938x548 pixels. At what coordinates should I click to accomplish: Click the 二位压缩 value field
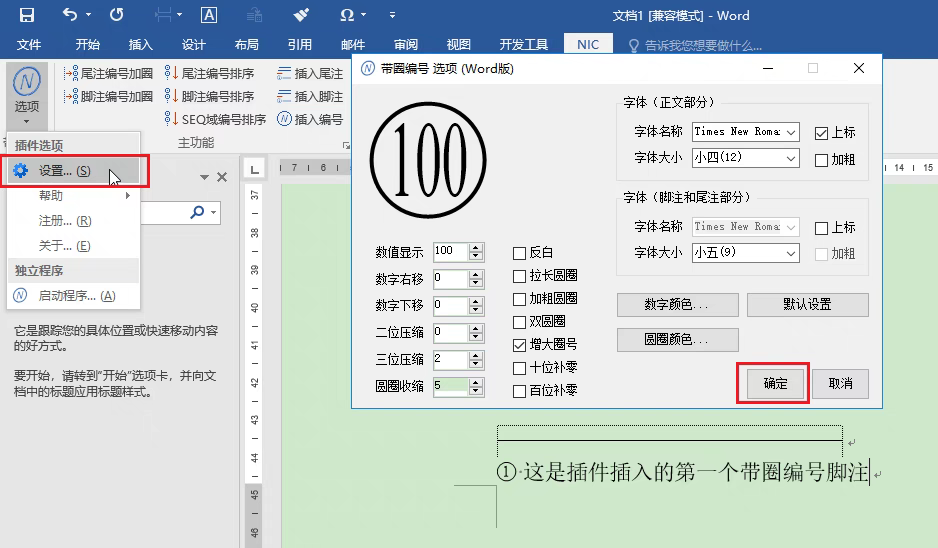pyautogui.click(x=450, y=333)
